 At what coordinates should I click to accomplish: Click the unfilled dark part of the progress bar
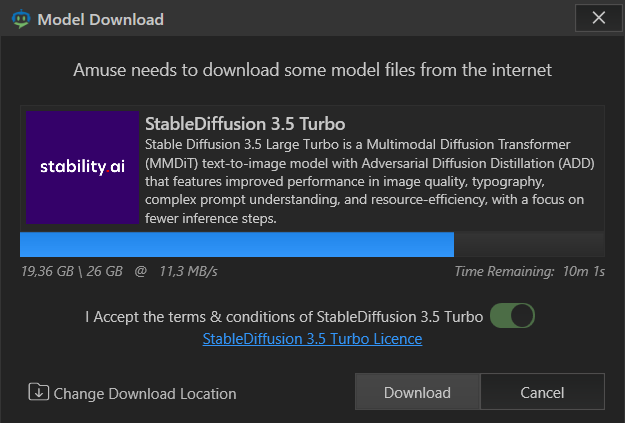[x=529, y=244]
